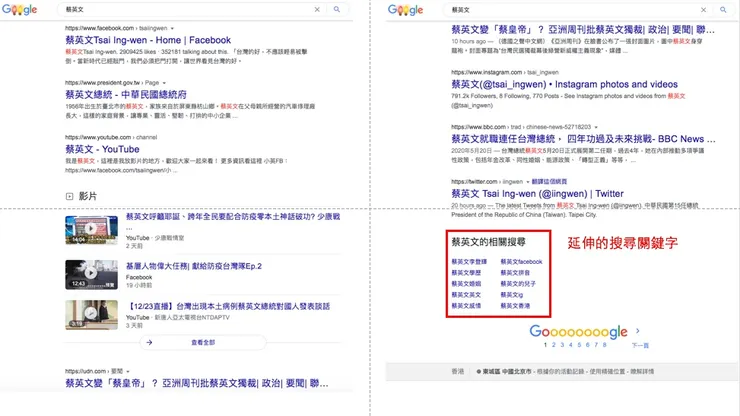
Task: Click the 蔡英文的相關搜尋 heading text
Action: coord(488,242)
